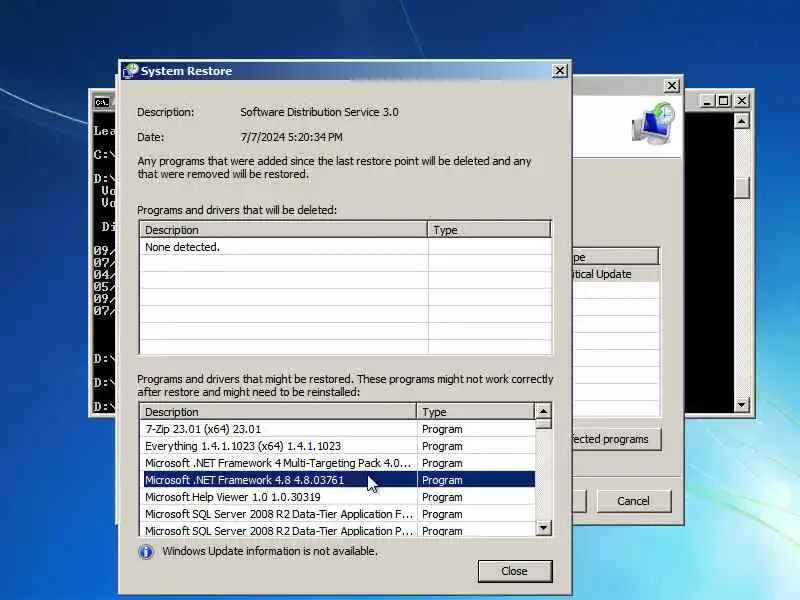Image resolution: width=800 pixels, height=600 pixels.
Task: Click the scrollbar thumb of restored programs list
Action: click(543, 424)
